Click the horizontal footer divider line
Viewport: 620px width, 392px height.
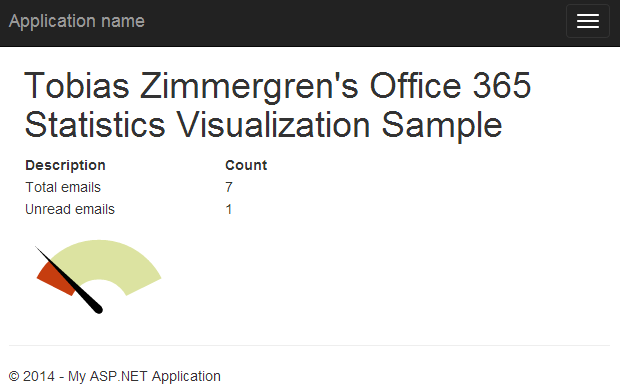coord(309,345)
